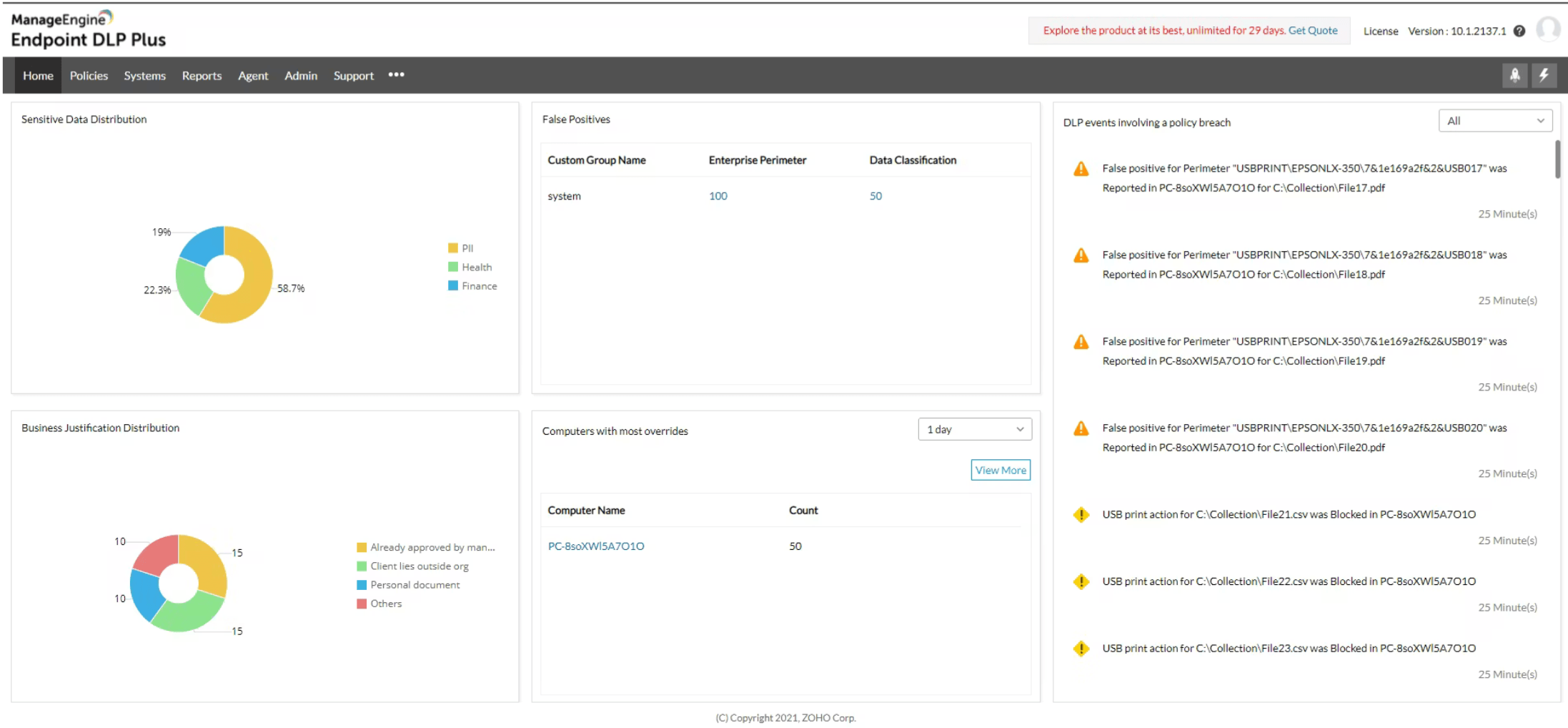Click the yellow alert icon for File21.csv event
1568x728 pixels.
coord(1081,515)
